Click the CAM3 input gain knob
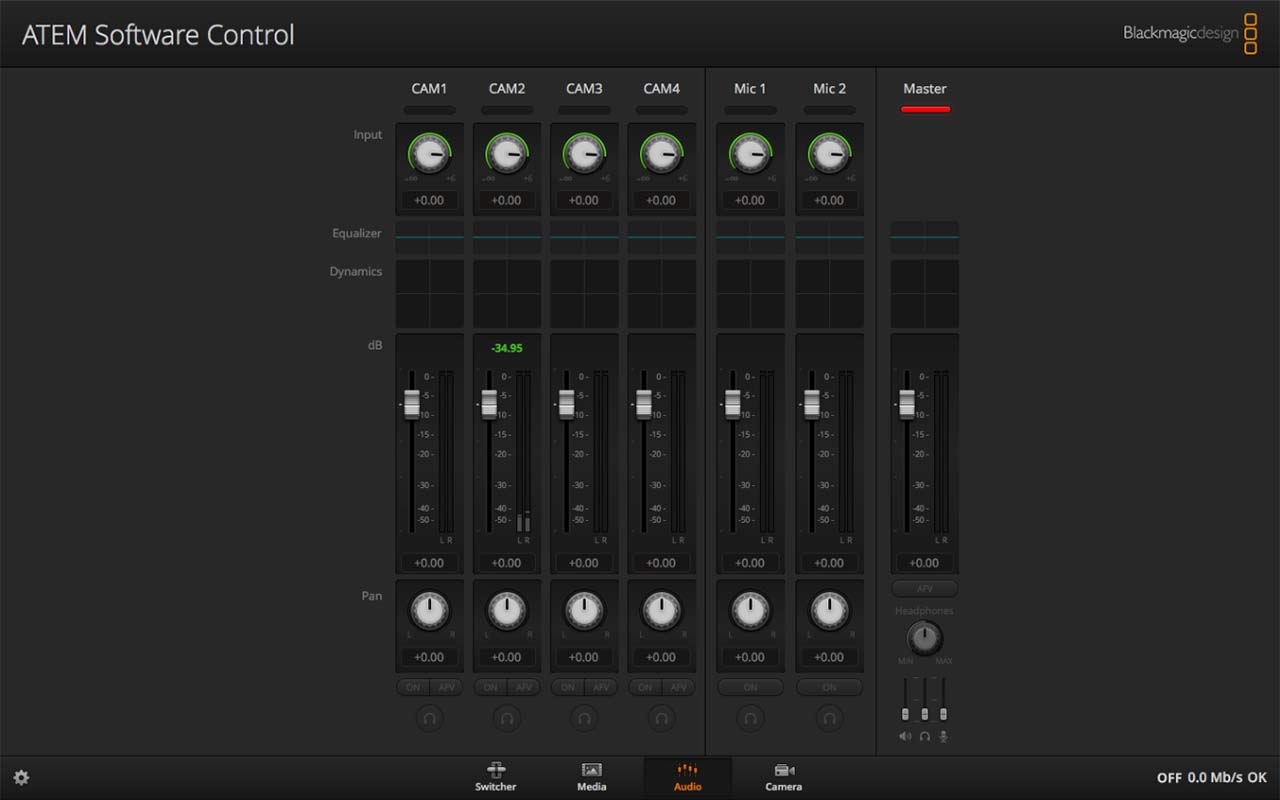Viewport: 1280px width, 800px height. (584, 155)
